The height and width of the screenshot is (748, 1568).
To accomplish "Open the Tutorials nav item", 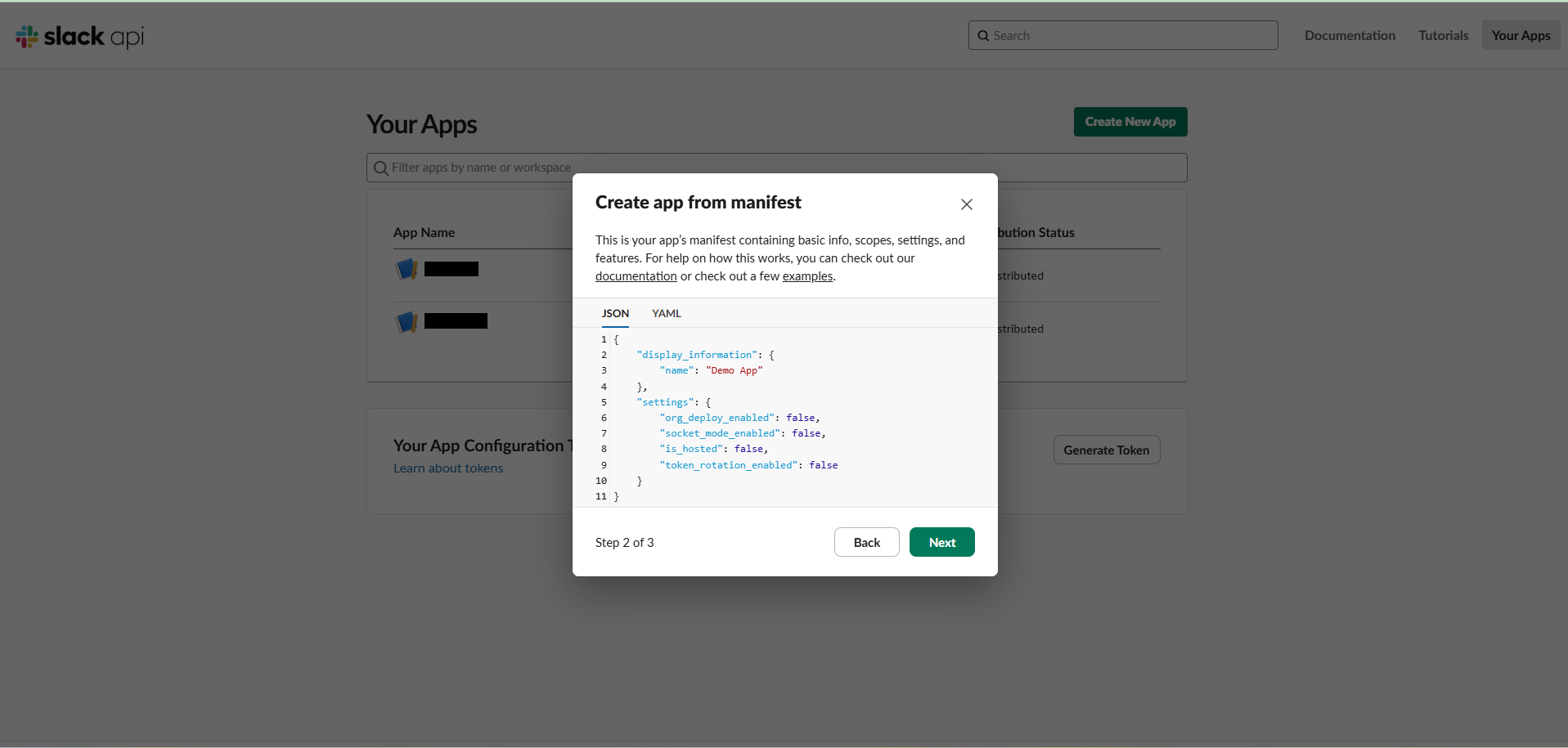I will click(x=1443, y=35).
